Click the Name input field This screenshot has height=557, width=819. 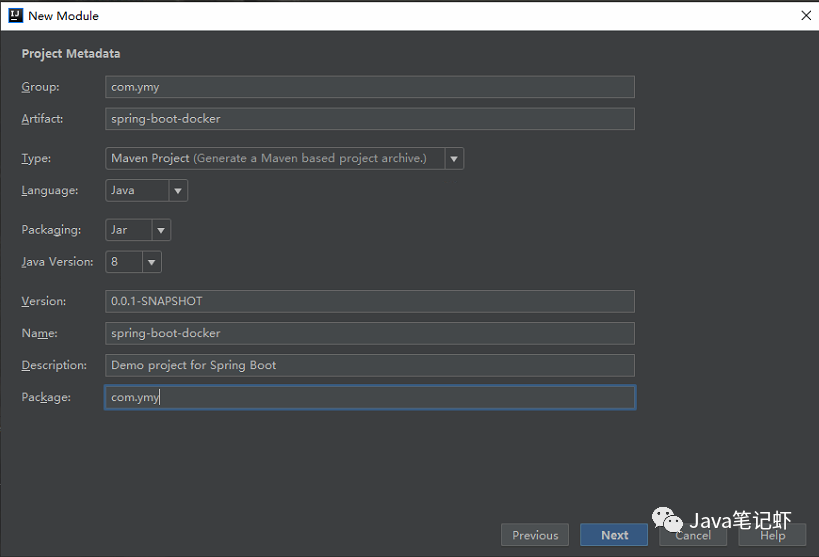pyautogui.click(x=370, y=333)
